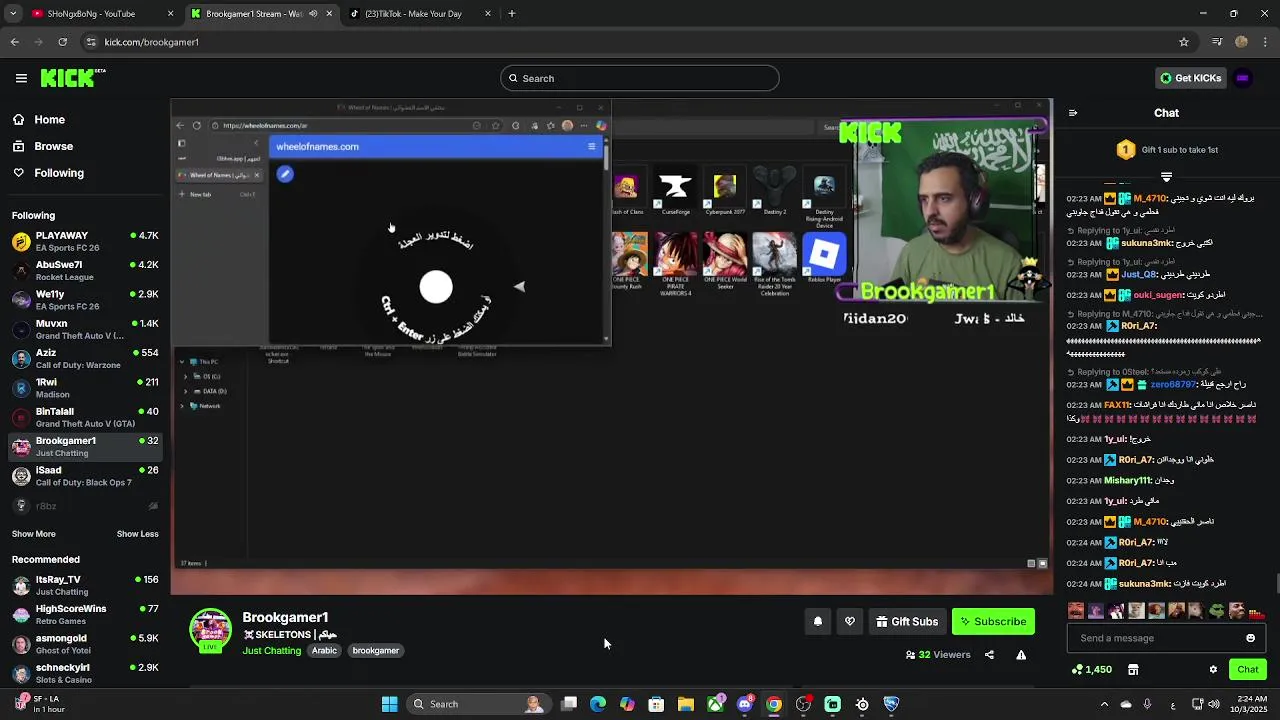Toggle stream notifications with the bell icon
The image size is (1280, 720).
[x=818, y=622]
